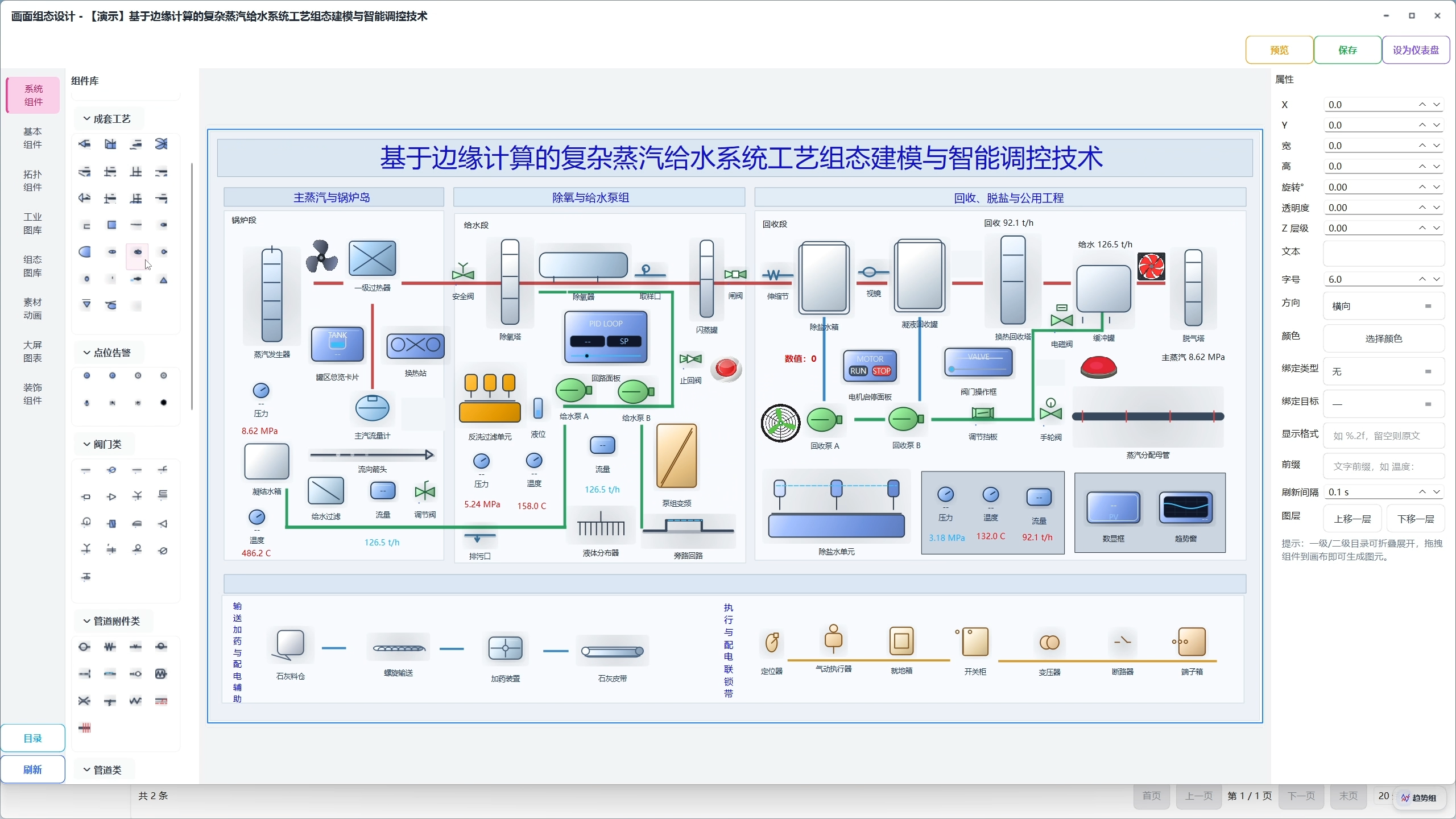This screenshot has width=1456, height=819.
Task: Click the red emergency button above 蒸汽分配母管
Action: click(1098, 367)
